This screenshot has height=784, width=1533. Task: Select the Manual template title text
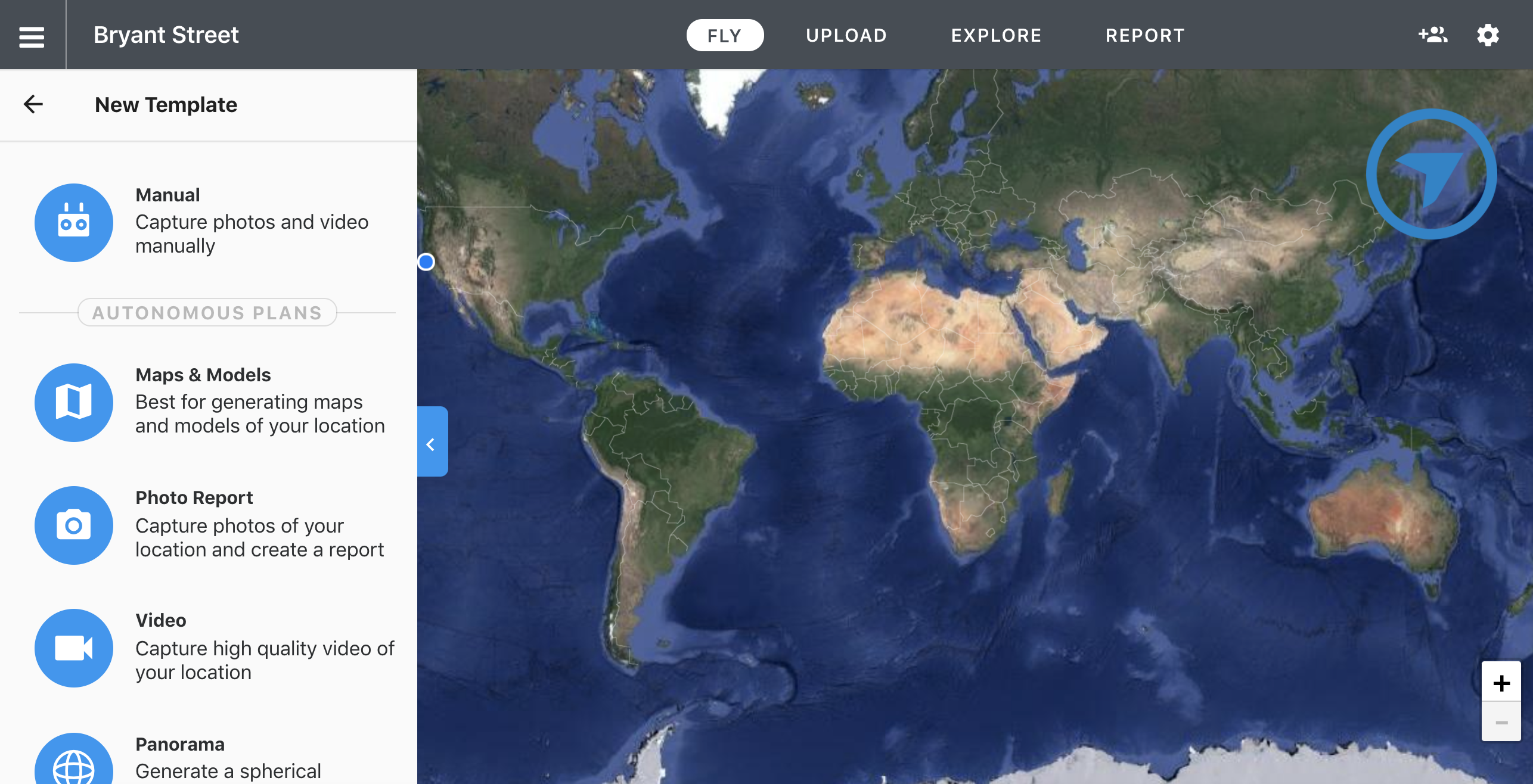pyautogui.click(x=167, y=195)
